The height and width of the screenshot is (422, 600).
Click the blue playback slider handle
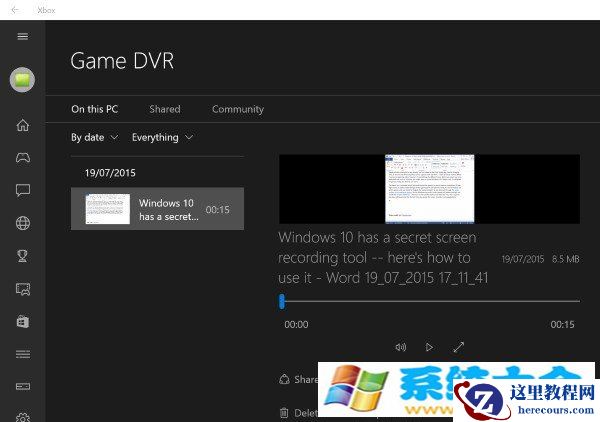pos(282,301)
